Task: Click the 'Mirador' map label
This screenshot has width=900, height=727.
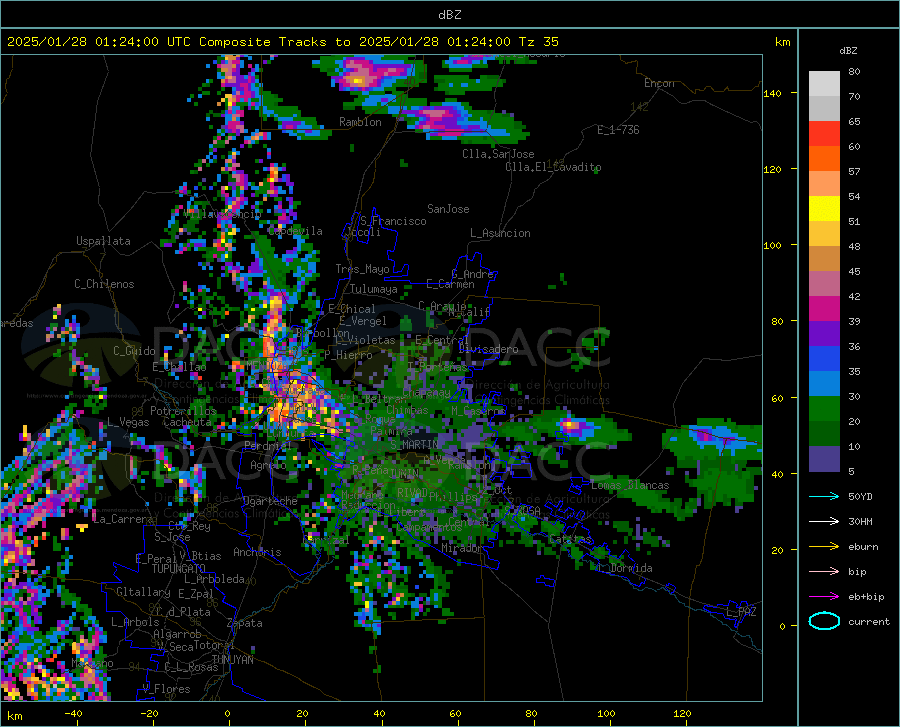Action: [462, 549]
